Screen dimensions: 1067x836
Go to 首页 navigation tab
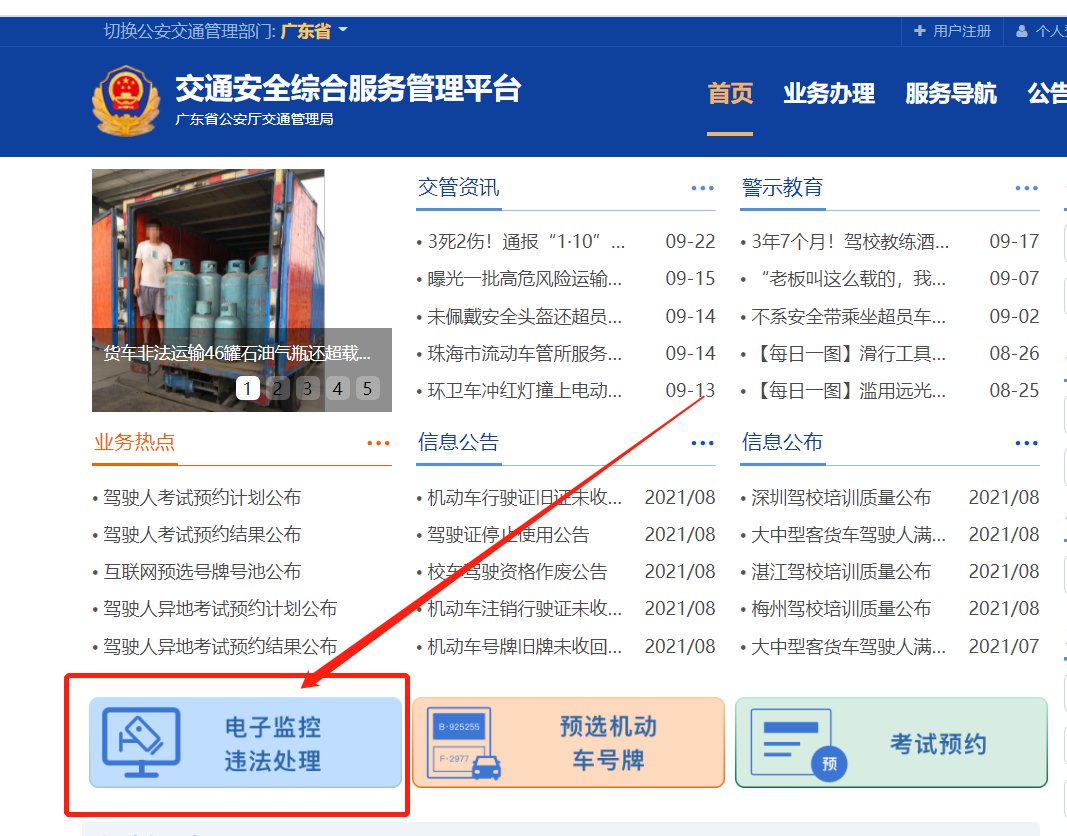click(x=730, y=94)
